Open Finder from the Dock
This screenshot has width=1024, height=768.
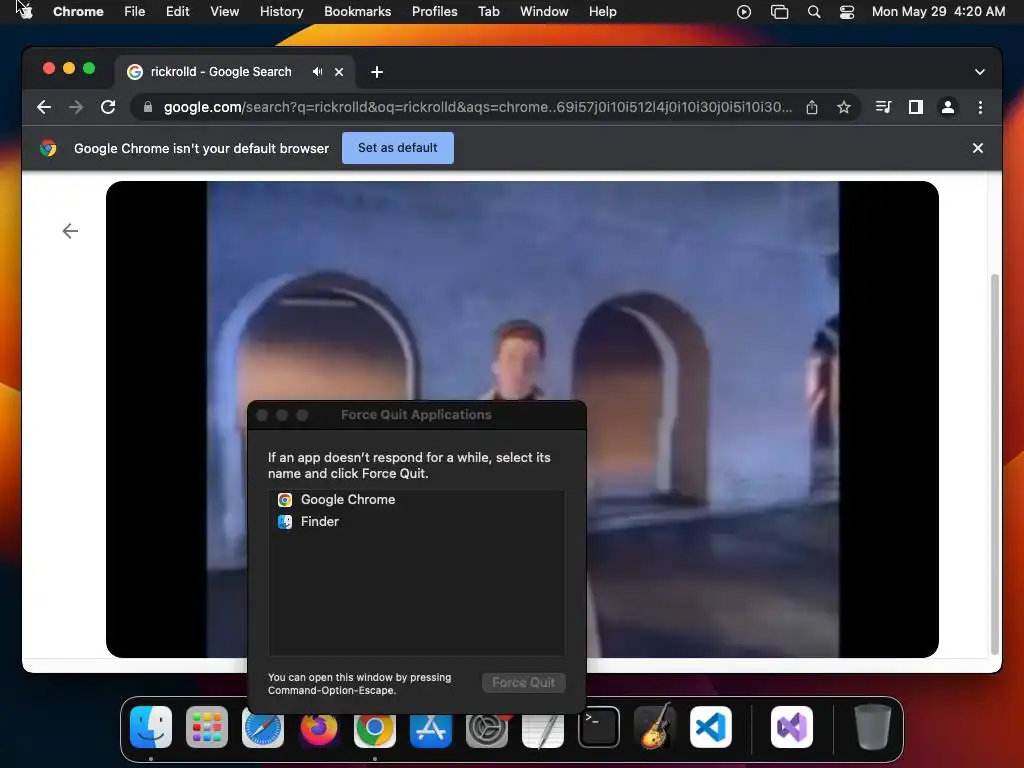coord(151,727)
